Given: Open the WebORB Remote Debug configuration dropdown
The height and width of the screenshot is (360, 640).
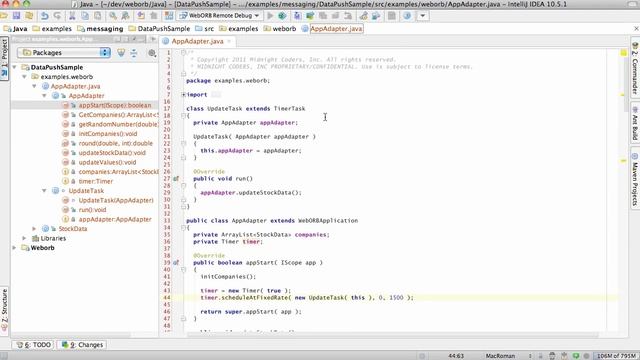Looking at the screenshot, I should pyautogui.click(x=220, y=16).
